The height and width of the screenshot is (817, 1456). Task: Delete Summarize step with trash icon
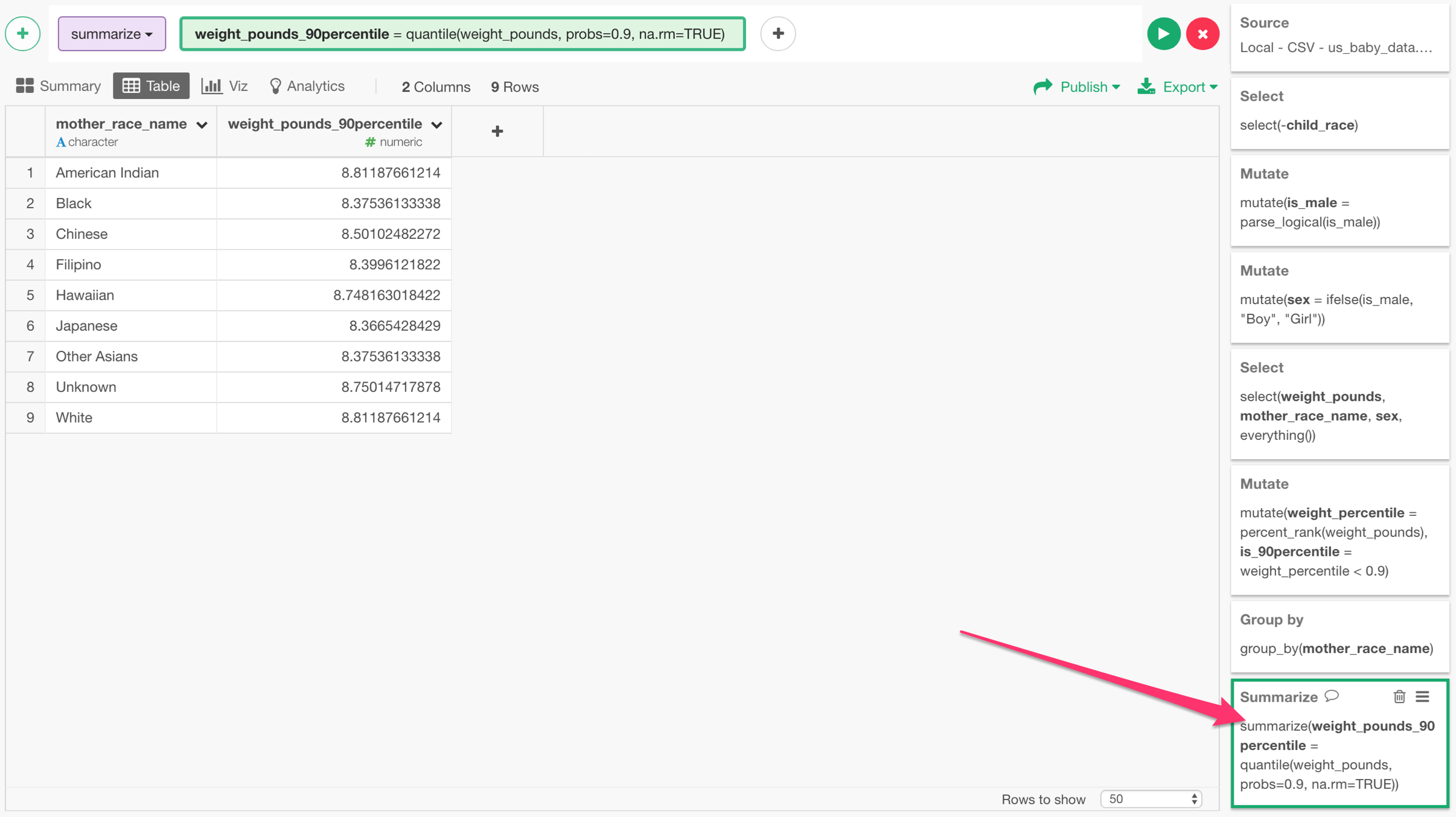[1399, 697]
